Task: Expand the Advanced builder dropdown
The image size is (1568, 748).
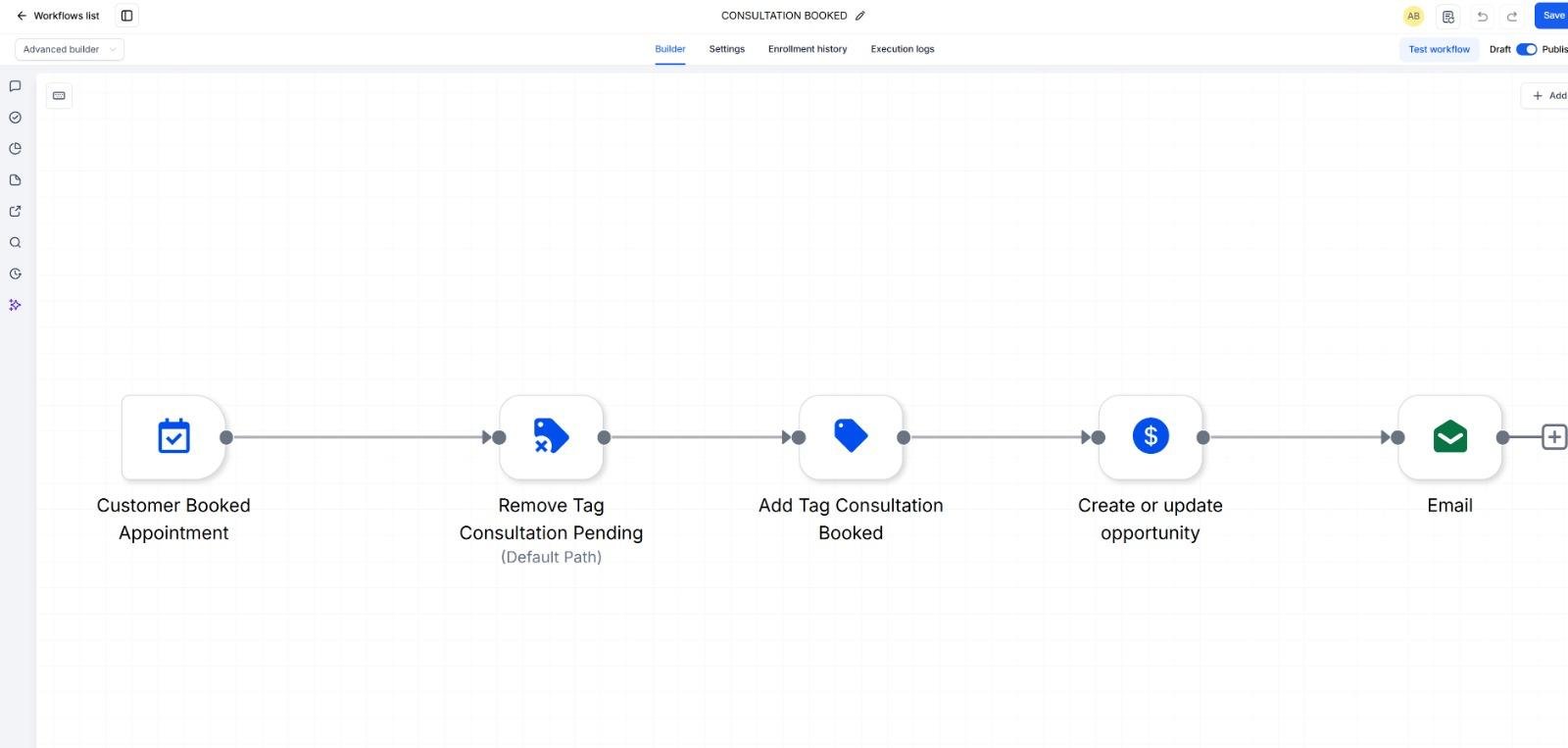Action: [70, 49]
